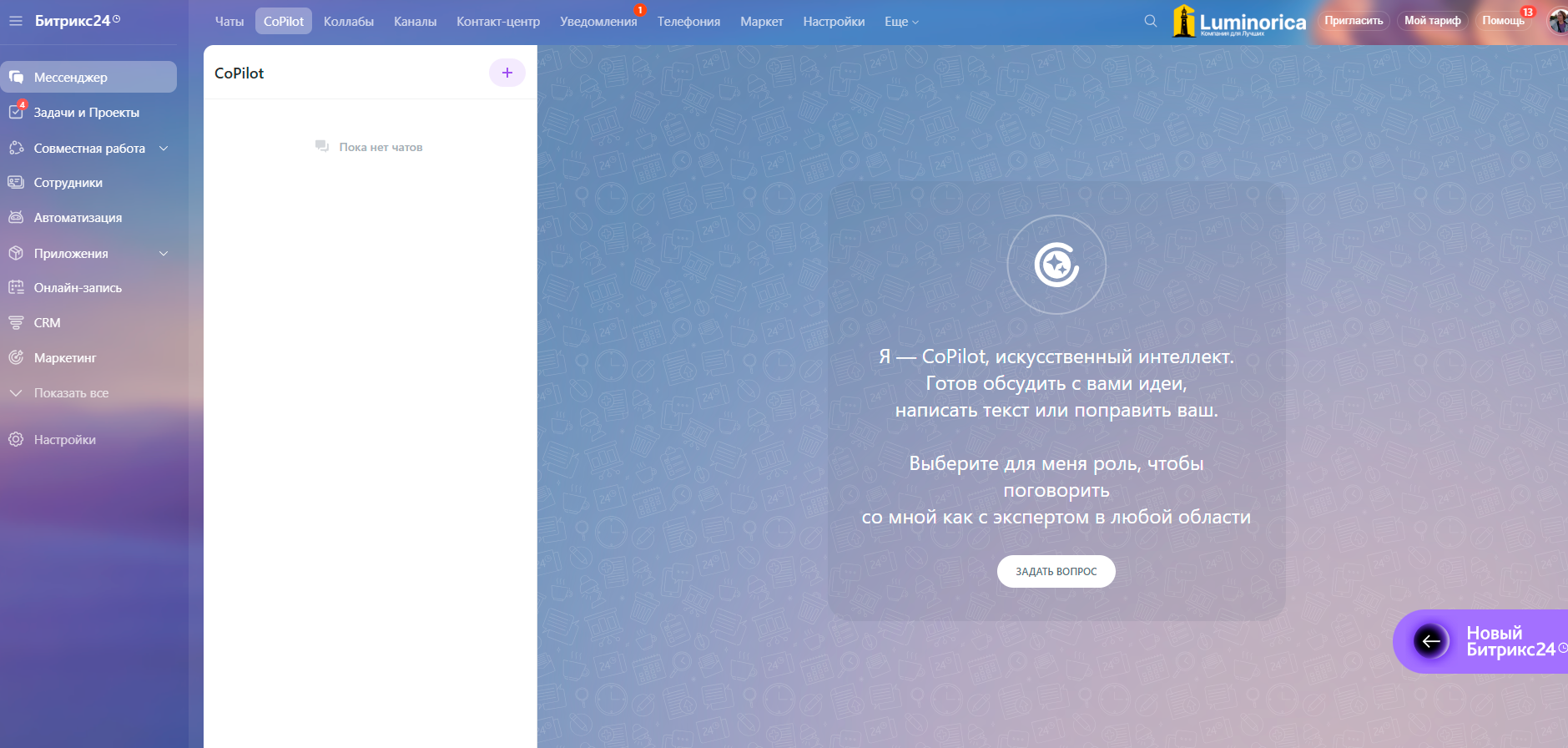
Task: Click the sidebar Настройки gear icon
Action: pyautogui.click(x=16, y=439)
